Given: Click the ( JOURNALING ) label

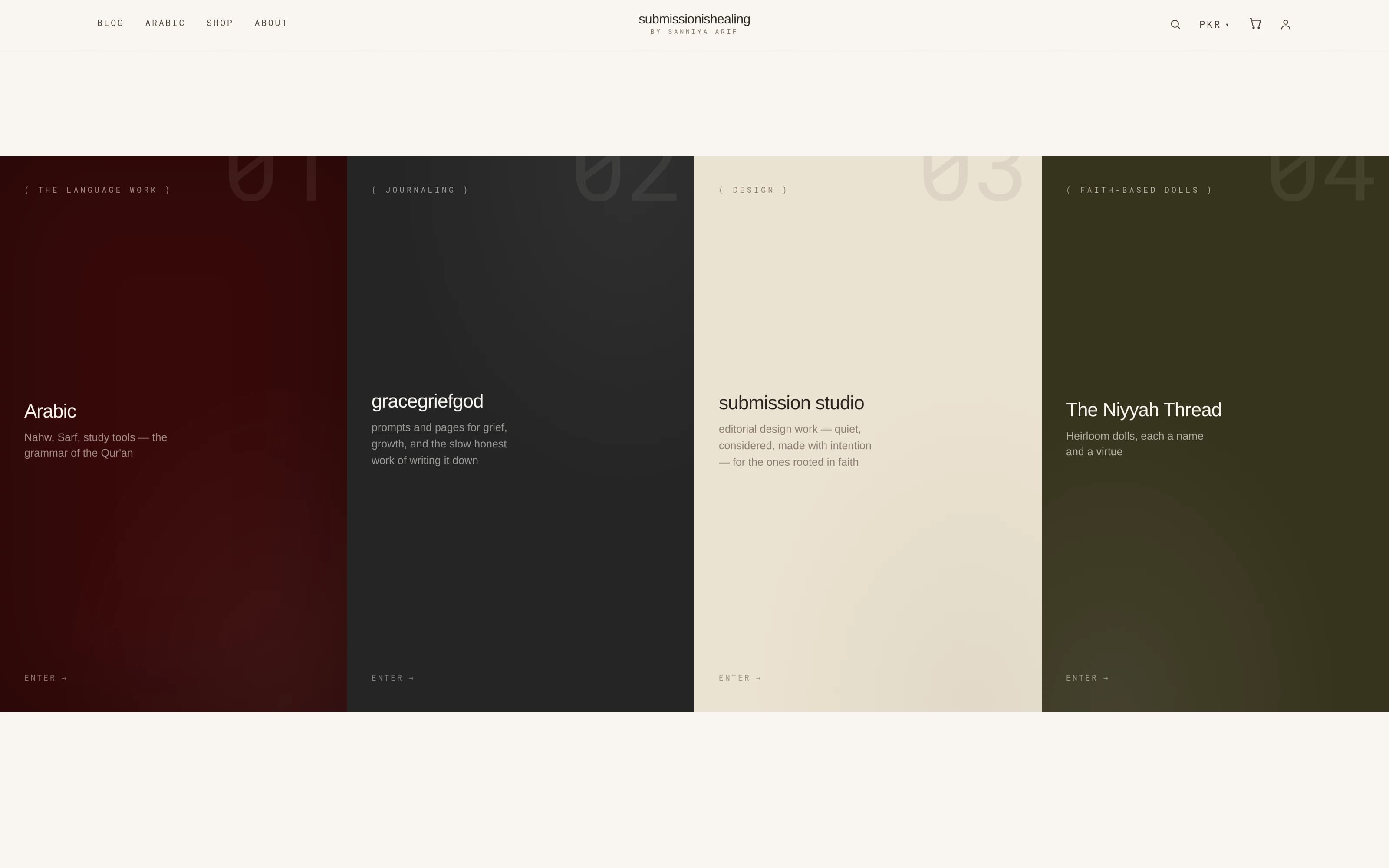Looking at the screenshot, I should (x=420, y=190).
